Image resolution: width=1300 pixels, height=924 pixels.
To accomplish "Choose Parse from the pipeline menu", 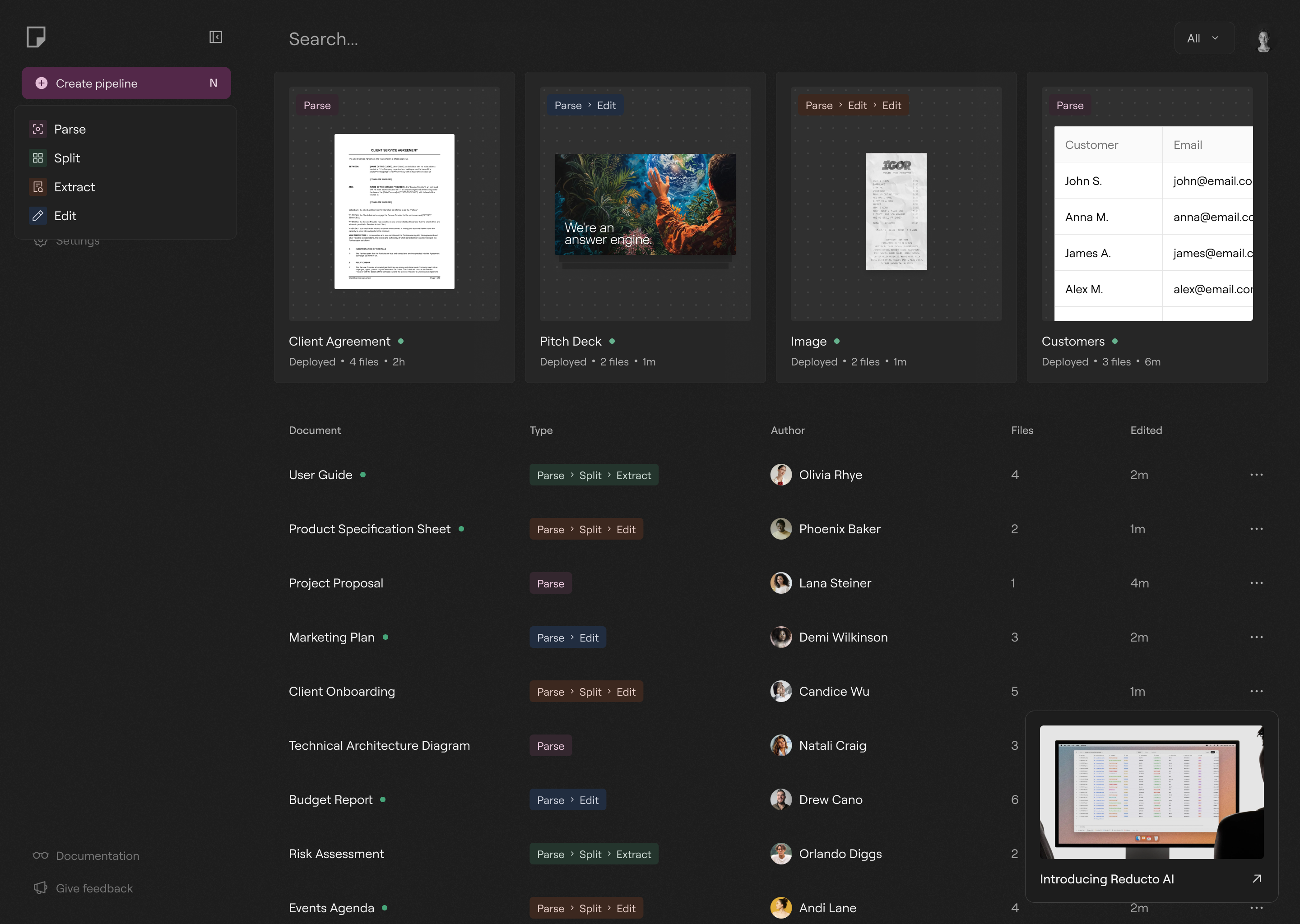I will [125, 129].
